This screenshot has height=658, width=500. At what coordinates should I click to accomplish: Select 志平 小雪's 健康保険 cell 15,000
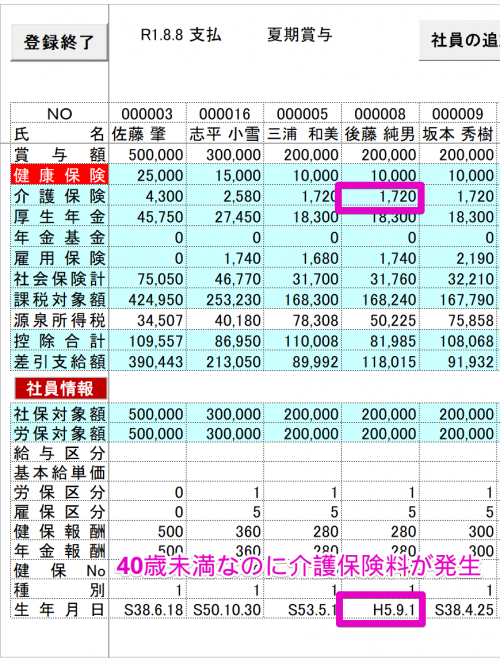[x=225, y=175]
